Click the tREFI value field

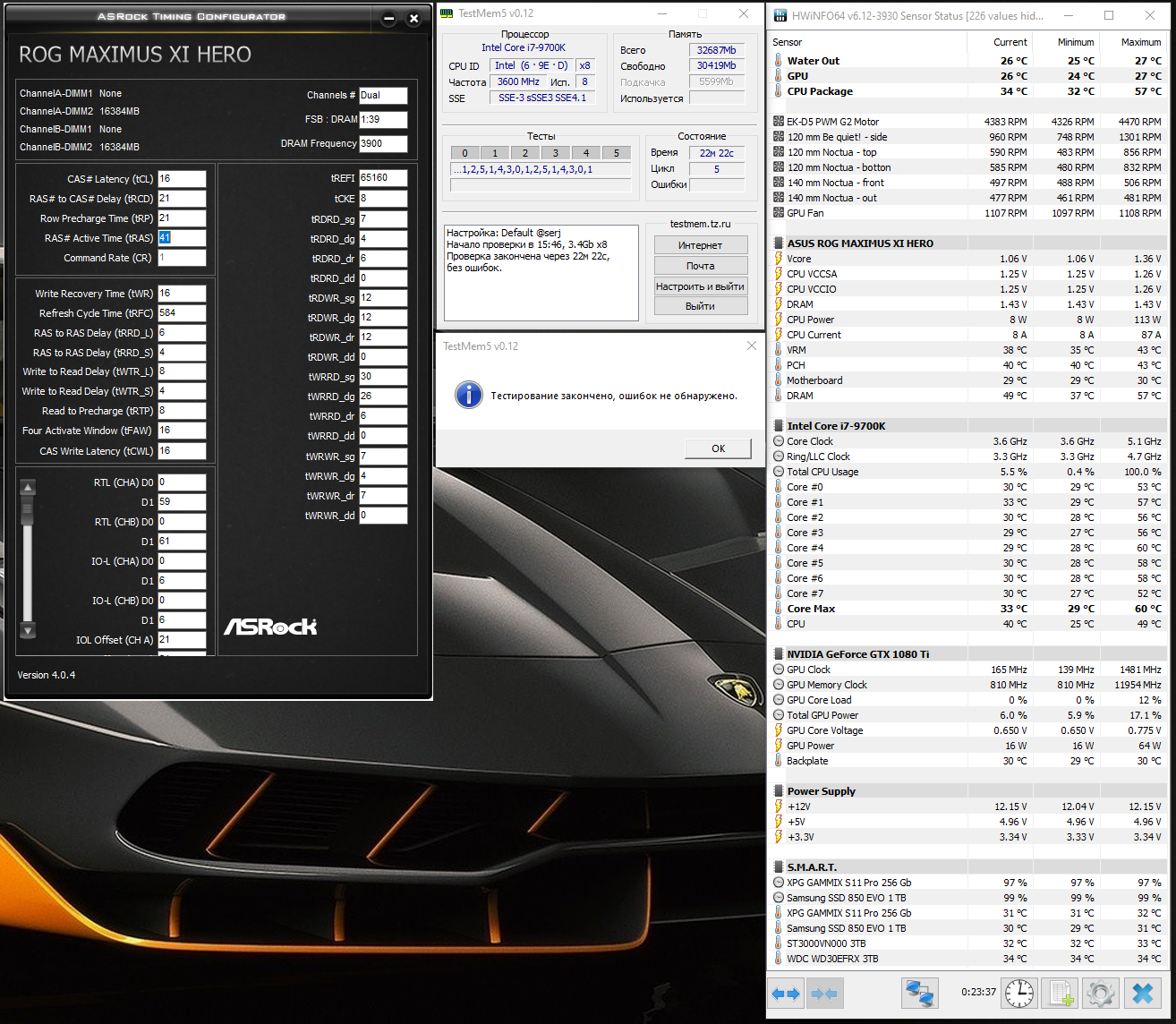click(383, 178)
